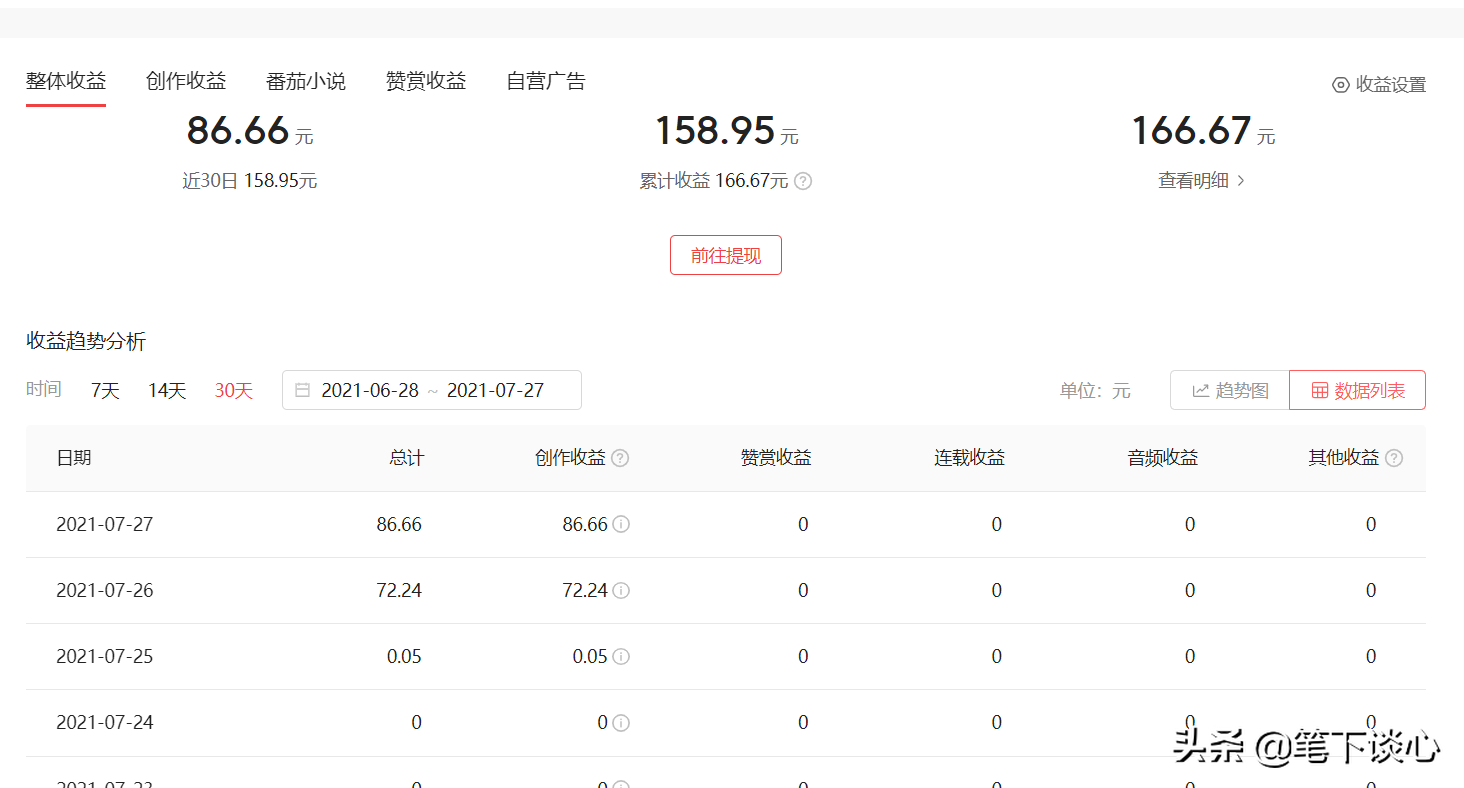Select the 14天 time filter
Viewport: 1464px width, 788px height.
(166, 390)
